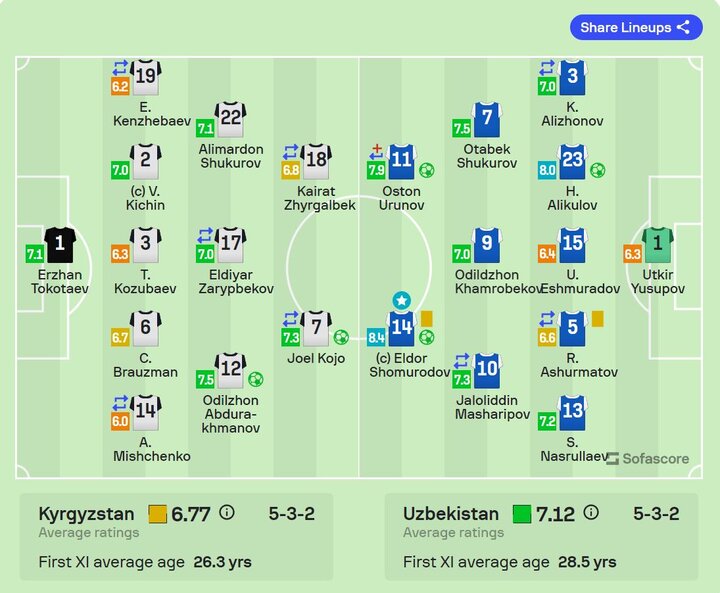Click Uzbekistan average rating info icon

pyautogui.click(x=592, y=513)
